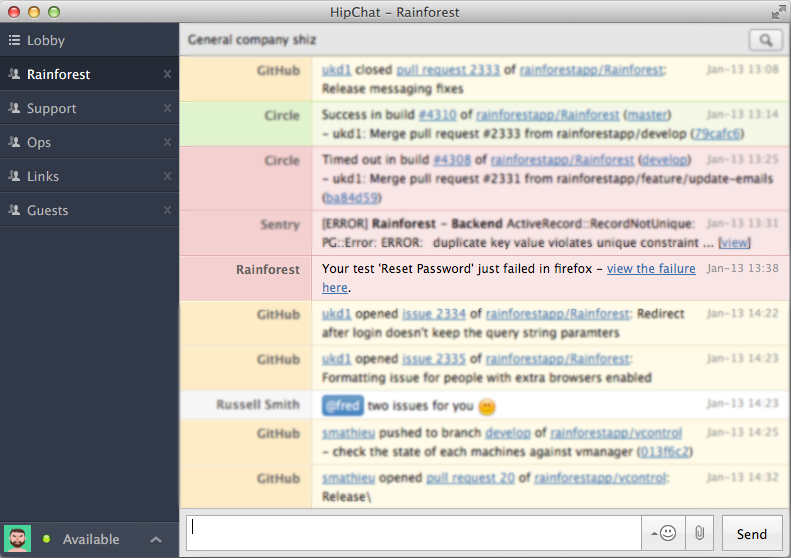Image resolution: width=791 pixels, height=558 pixels.
Task: Click the Guests room people icon
Action: tap(14, 210)
